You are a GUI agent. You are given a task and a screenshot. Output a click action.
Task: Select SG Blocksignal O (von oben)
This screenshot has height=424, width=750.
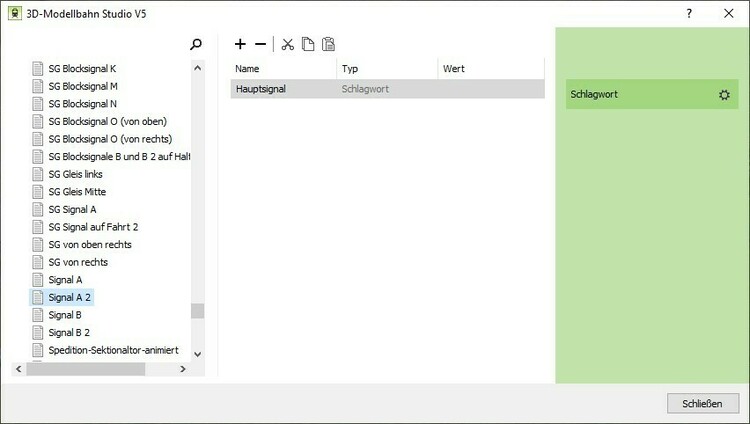click(x=108, y=122)
